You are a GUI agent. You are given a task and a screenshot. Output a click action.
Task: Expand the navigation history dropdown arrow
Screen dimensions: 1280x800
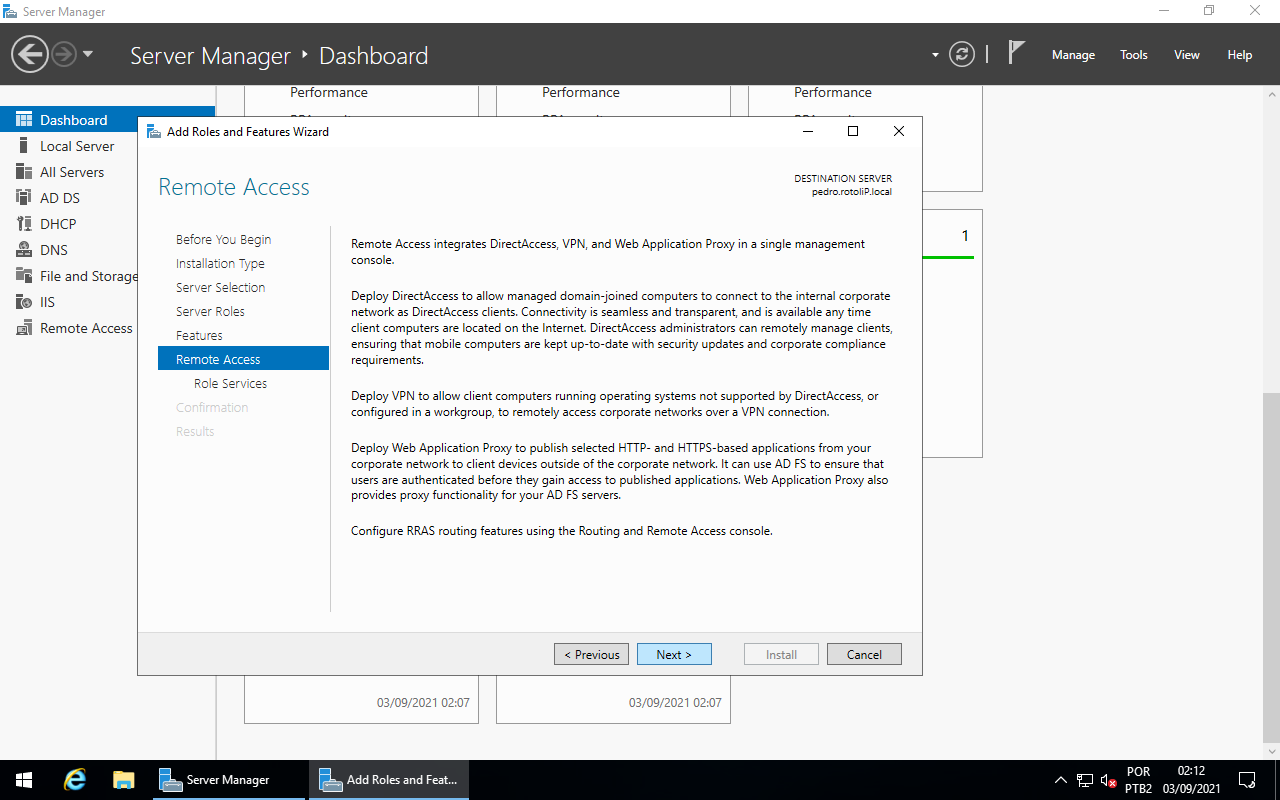[x=88, y=54]
